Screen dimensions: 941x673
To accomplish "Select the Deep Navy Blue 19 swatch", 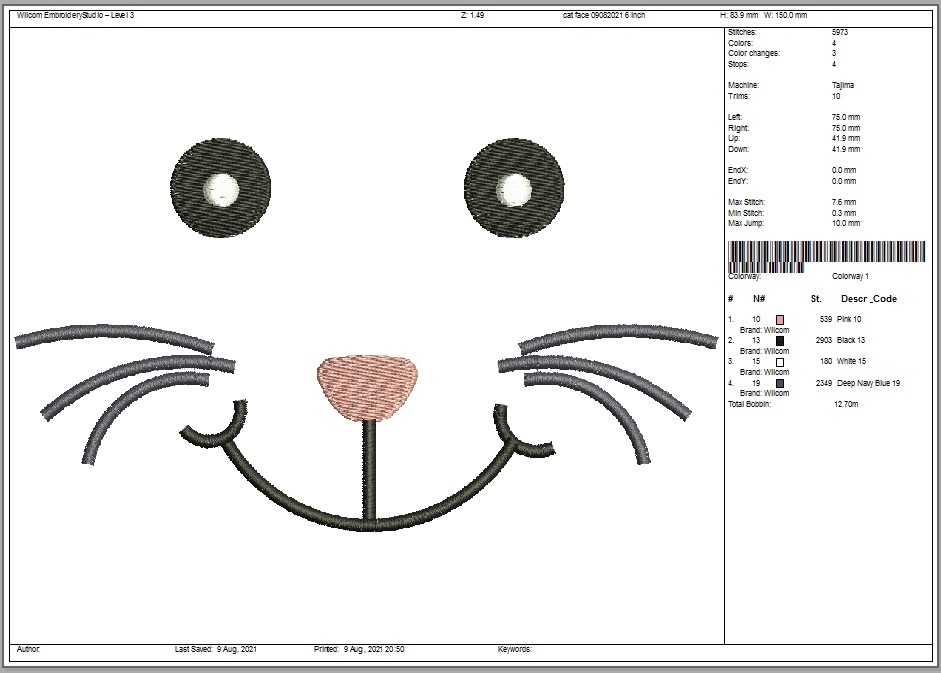I will [x=780, y=383].
